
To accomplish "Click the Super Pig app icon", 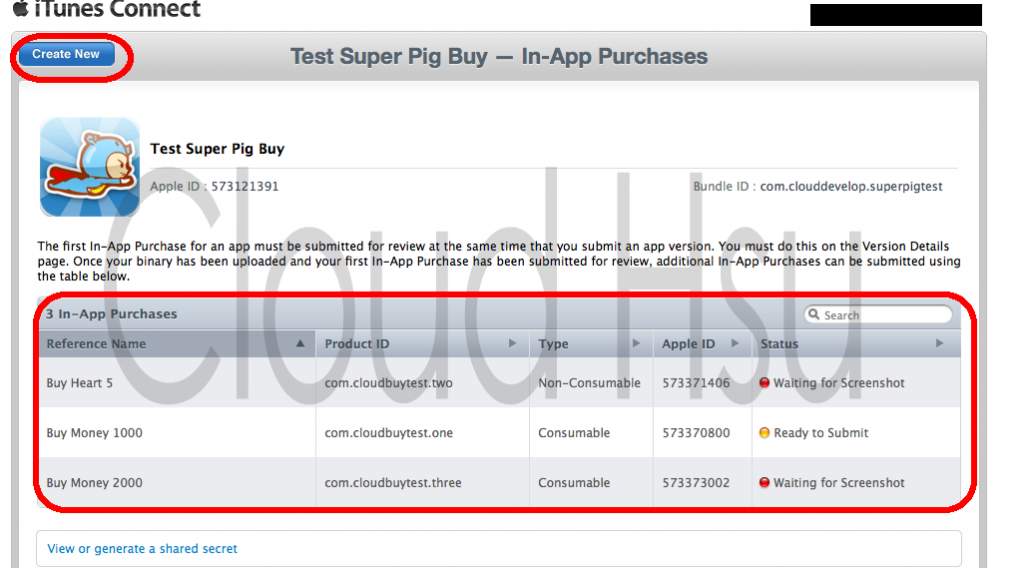I will coord(89,167).
